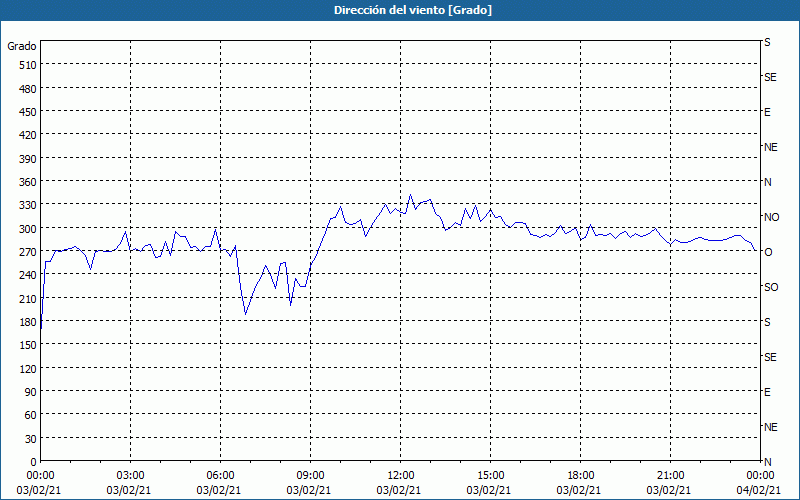Select the '06:00' time axis label
The width and height of the screenshot is (800, 500).
(x=220, y=476)
